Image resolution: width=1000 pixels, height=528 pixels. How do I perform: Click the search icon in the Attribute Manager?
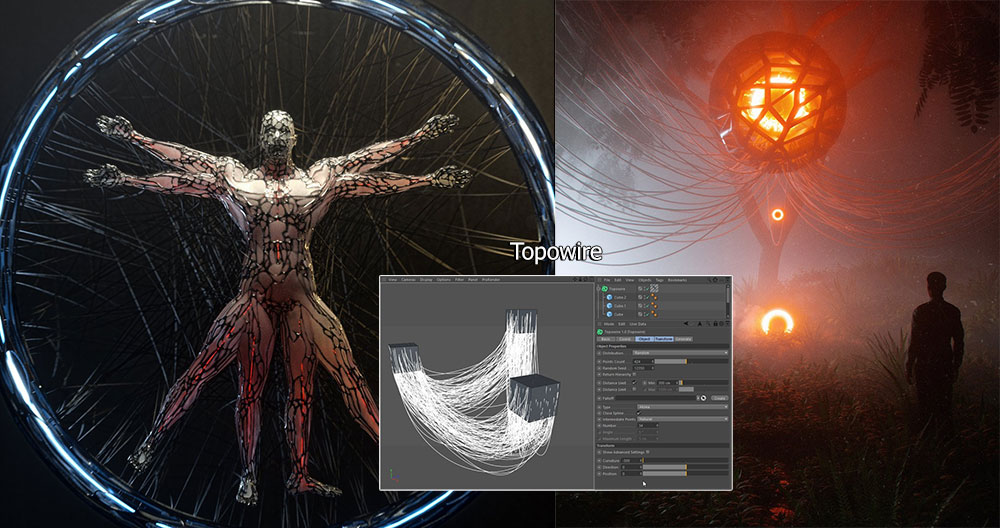(x=709, y=324)
